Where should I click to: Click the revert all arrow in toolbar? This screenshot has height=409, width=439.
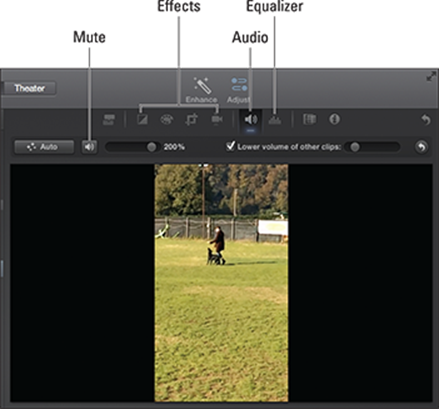pyautogui.click(x=426, y=120)
